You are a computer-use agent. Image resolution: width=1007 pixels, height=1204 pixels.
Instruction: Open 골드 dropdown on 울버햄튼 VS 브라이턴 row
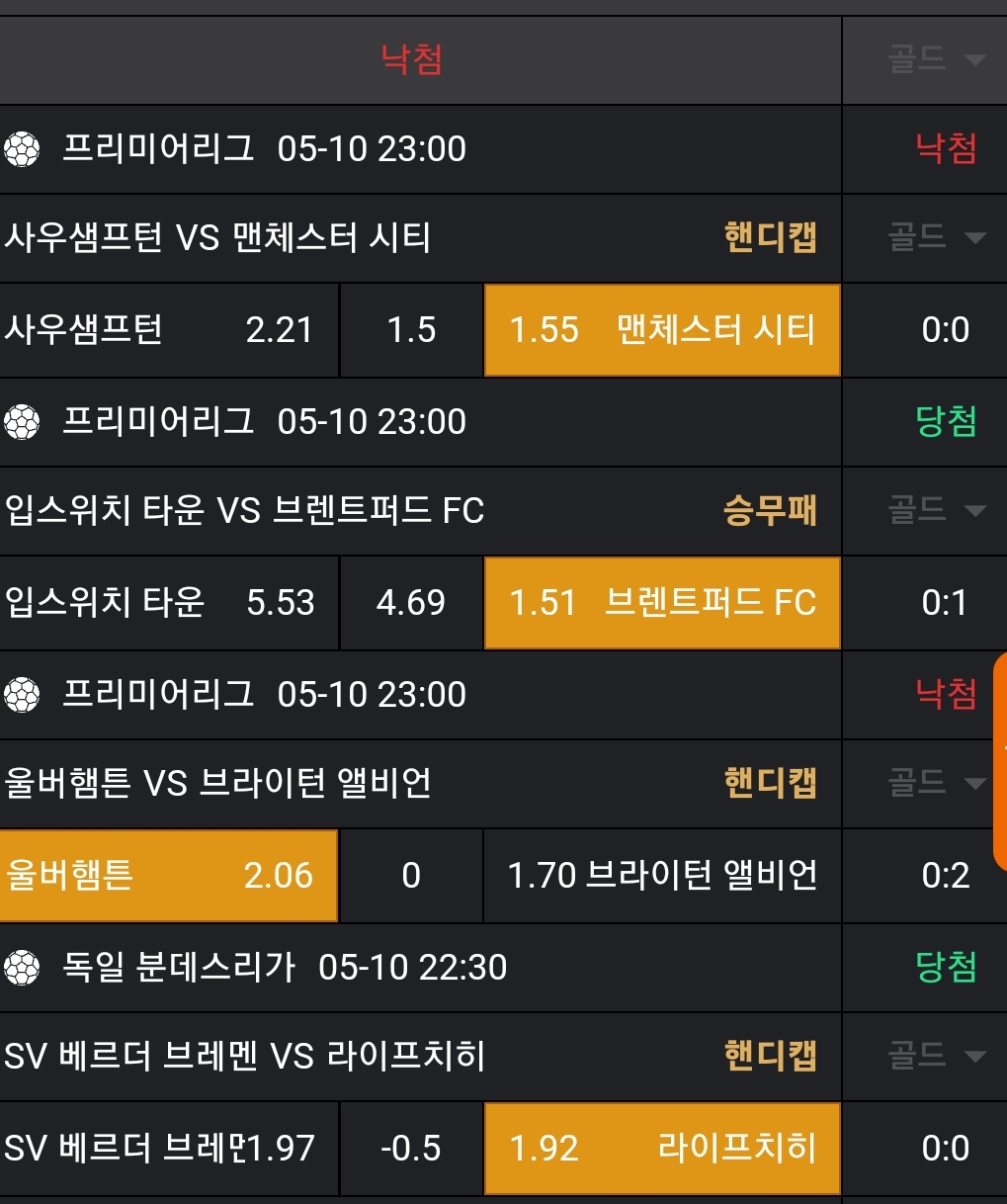tap(936, 783)
